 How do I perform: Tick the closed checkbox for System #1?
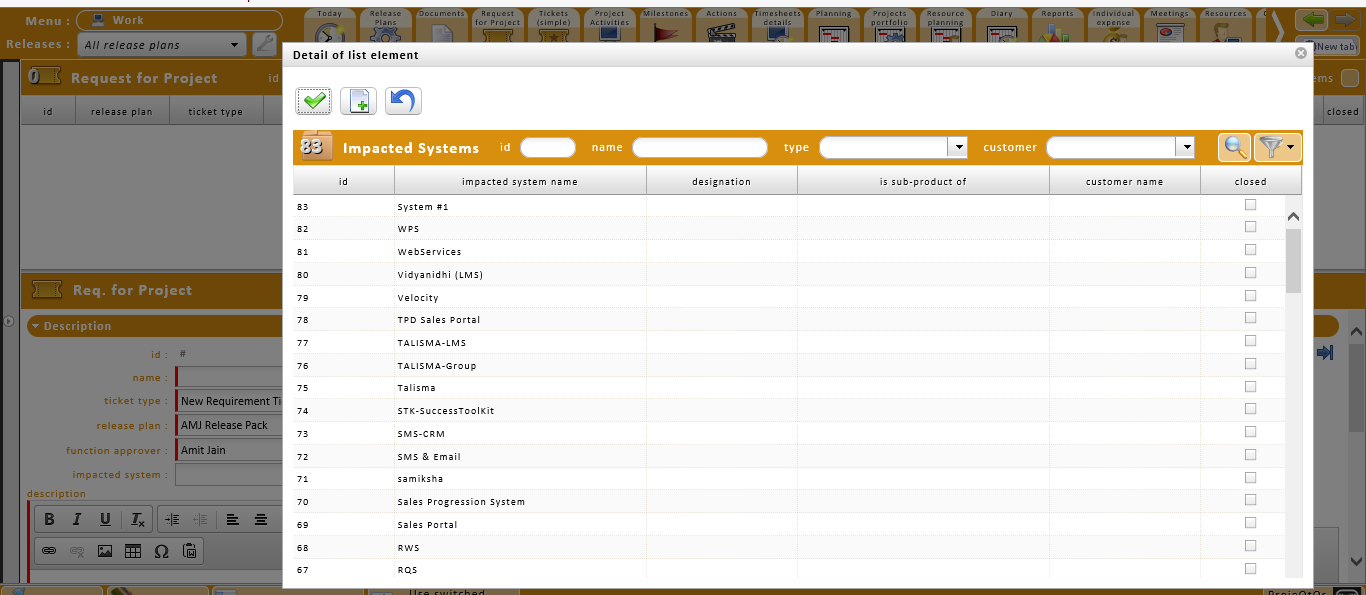(1250, 205)
